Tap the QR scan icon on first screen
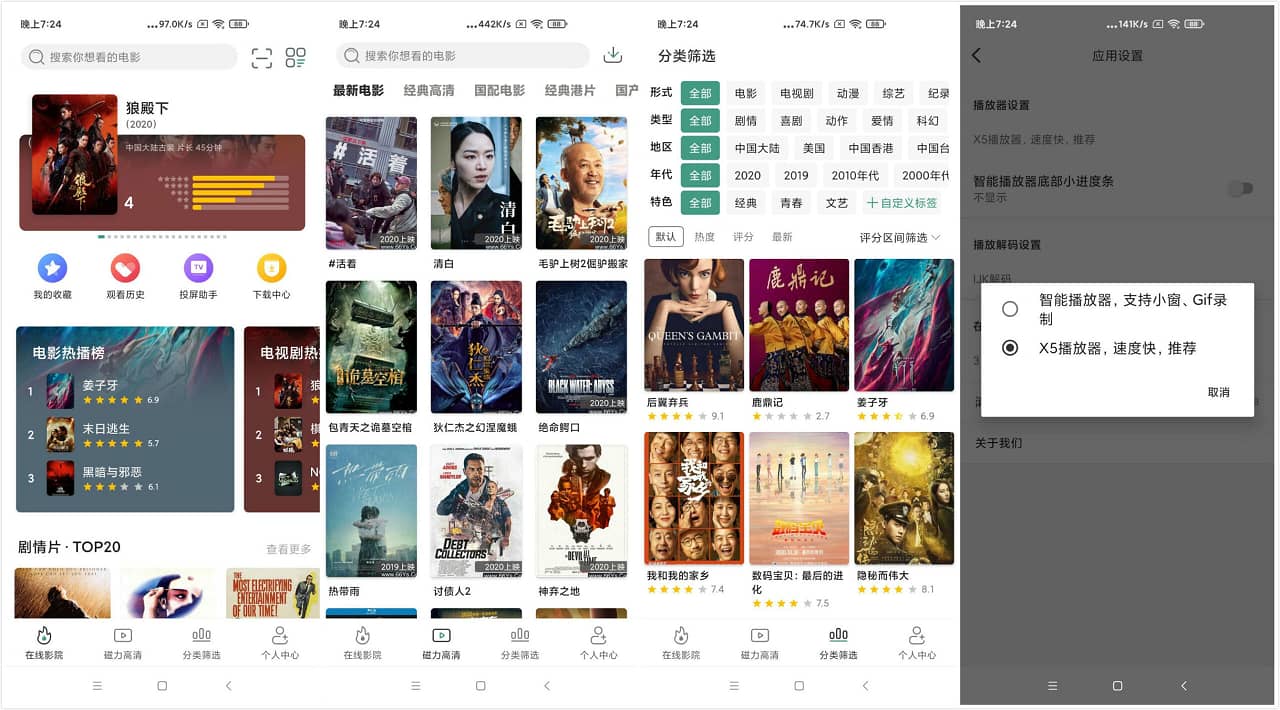 262,58
